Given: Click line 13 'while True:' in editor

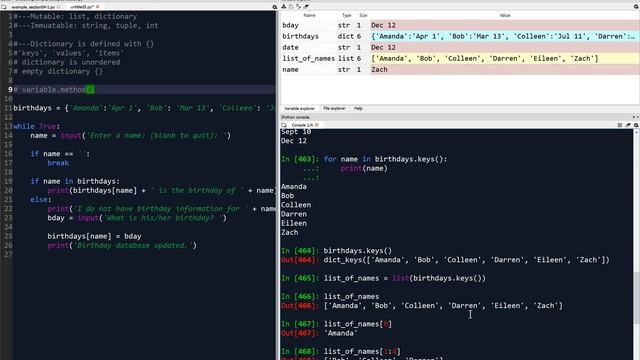Looking at the screenshot, I should (x=36, y=126).
